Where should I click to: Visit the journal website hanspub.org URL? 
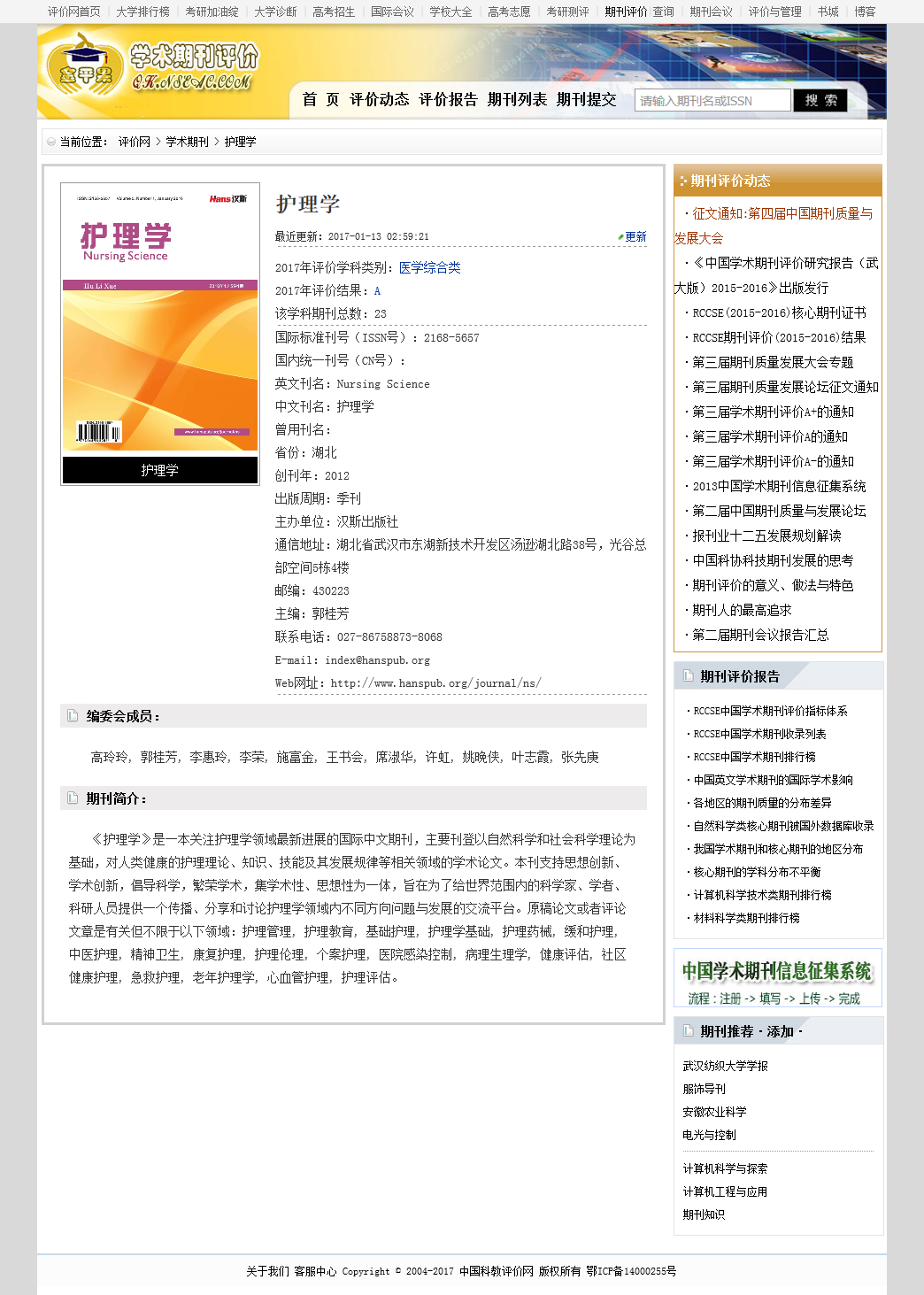pos(435,683)
